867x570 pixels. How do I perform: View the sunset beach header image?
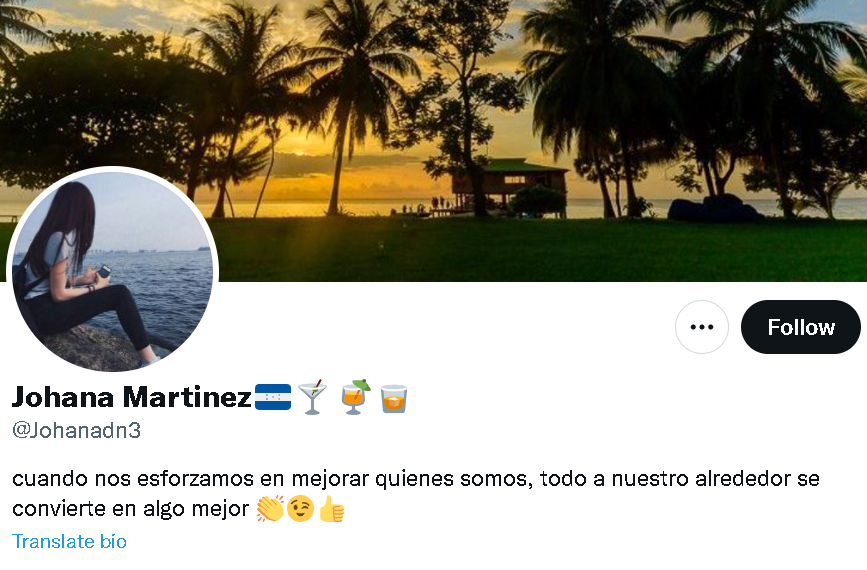434,140
